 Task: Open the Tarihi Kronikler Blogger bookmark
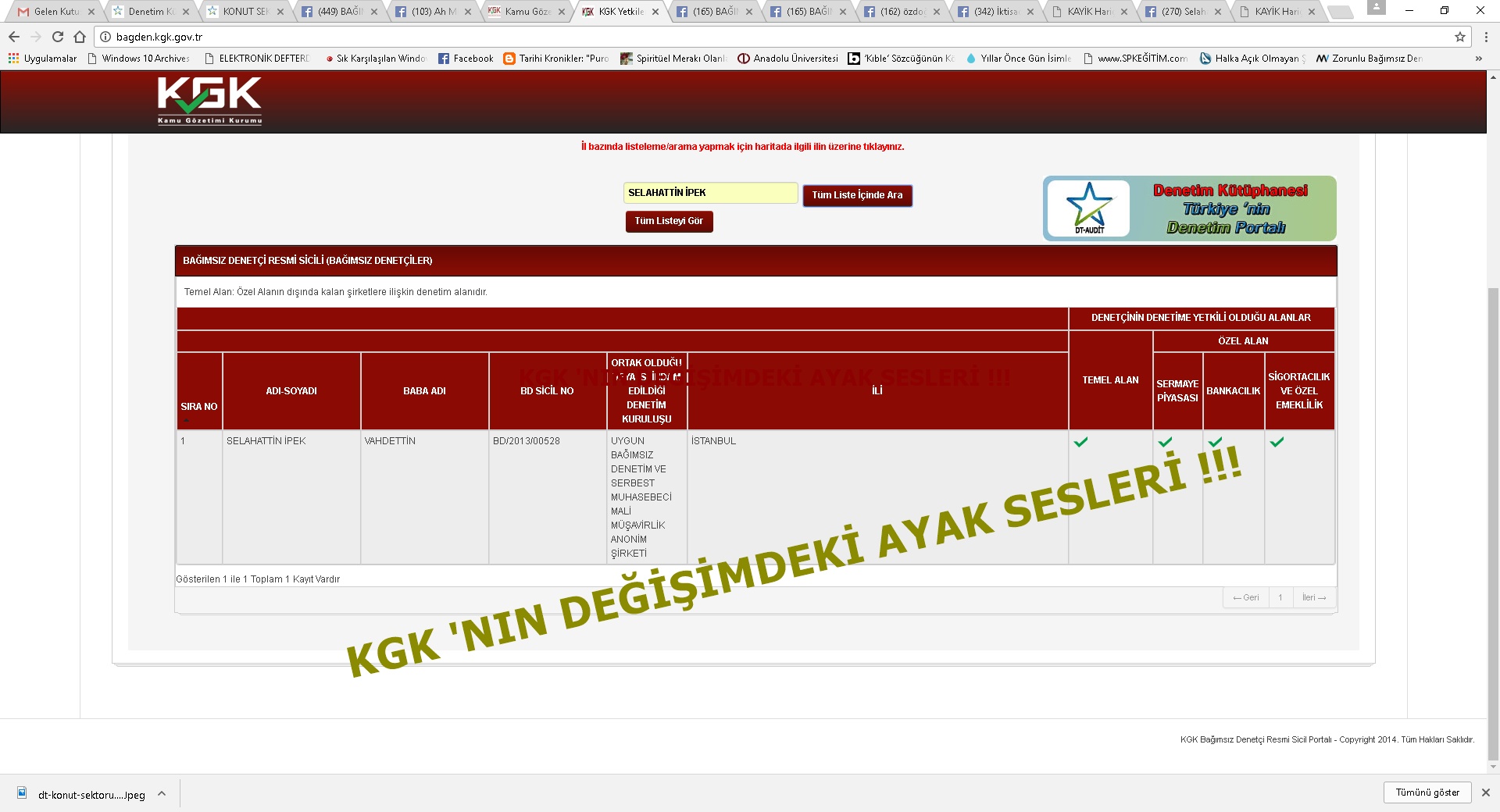(556, 58)
